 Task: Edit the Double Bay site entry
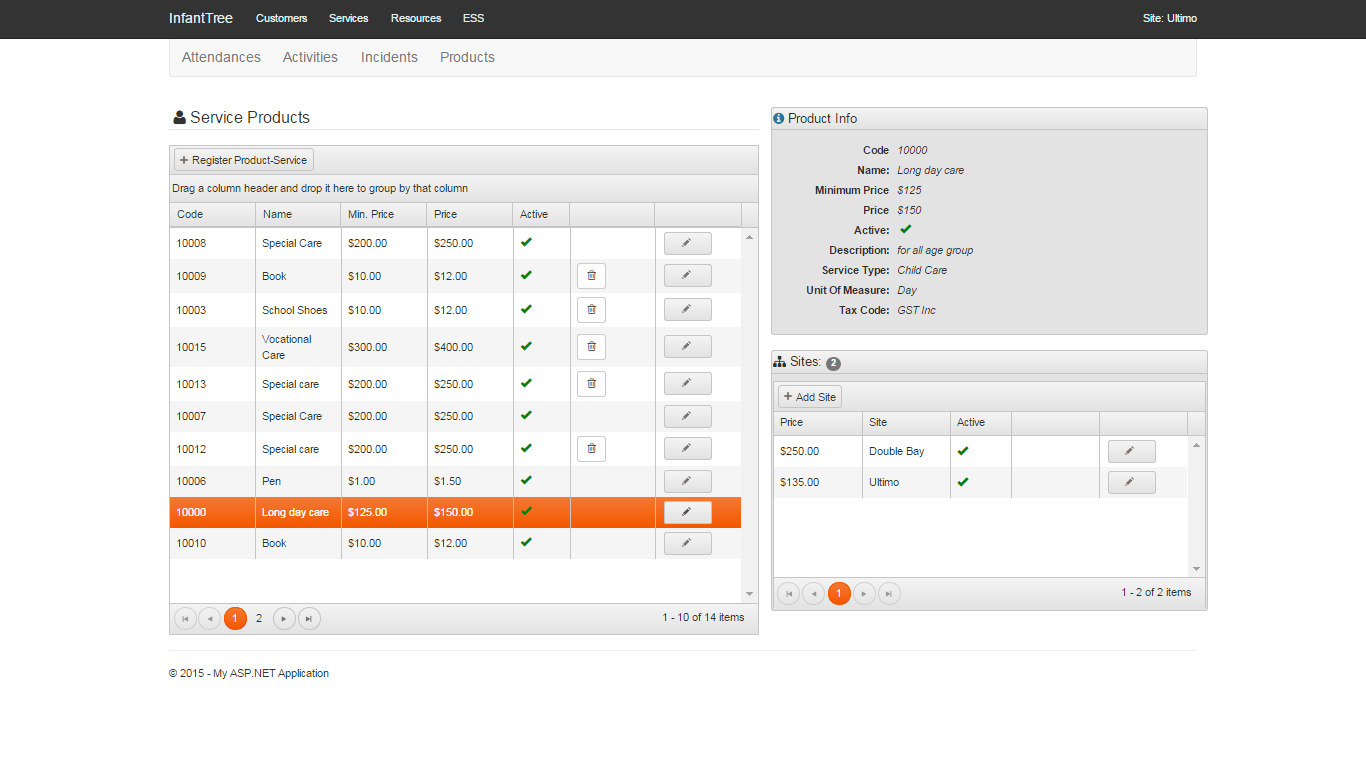(1131, 451)
